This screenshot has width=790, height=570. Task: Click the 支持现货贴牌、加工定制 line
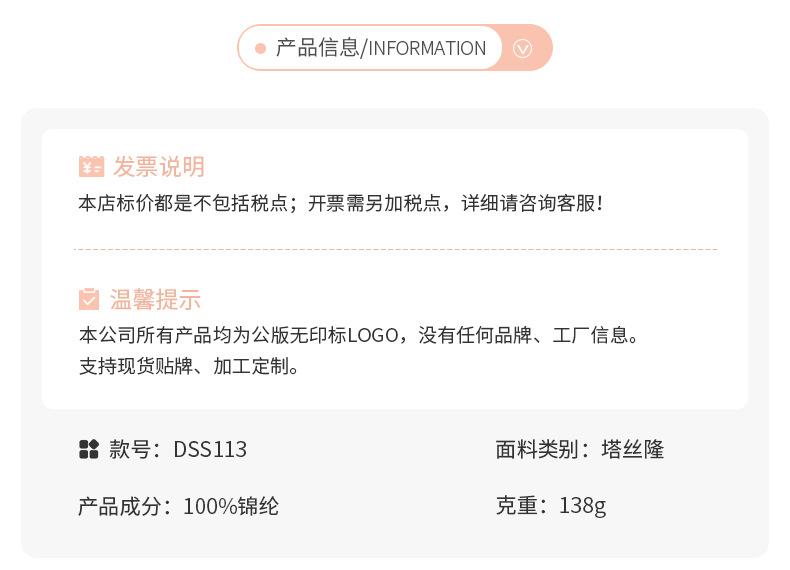pyautogui.click(x=189, y=366)
